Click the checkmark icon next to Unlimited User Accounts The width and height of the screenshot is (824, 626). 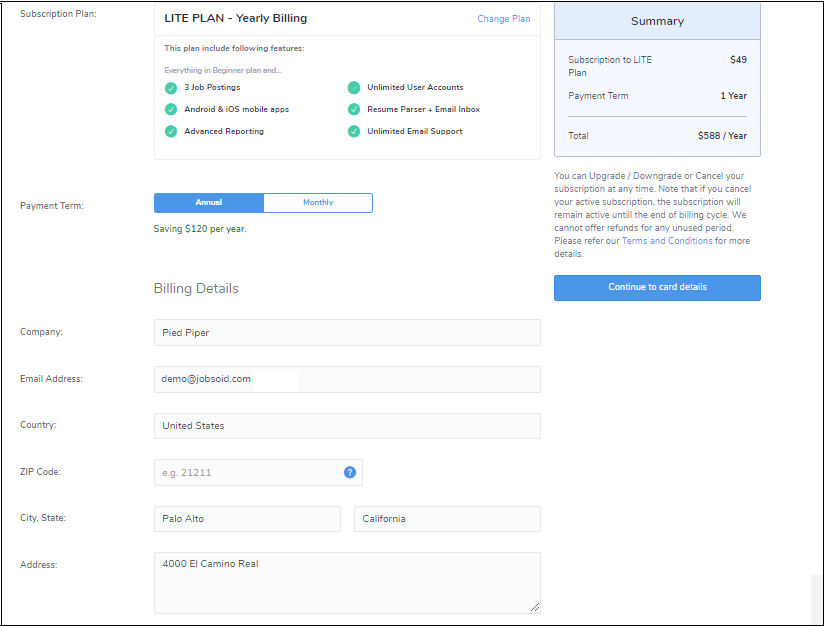pos(354,88)
